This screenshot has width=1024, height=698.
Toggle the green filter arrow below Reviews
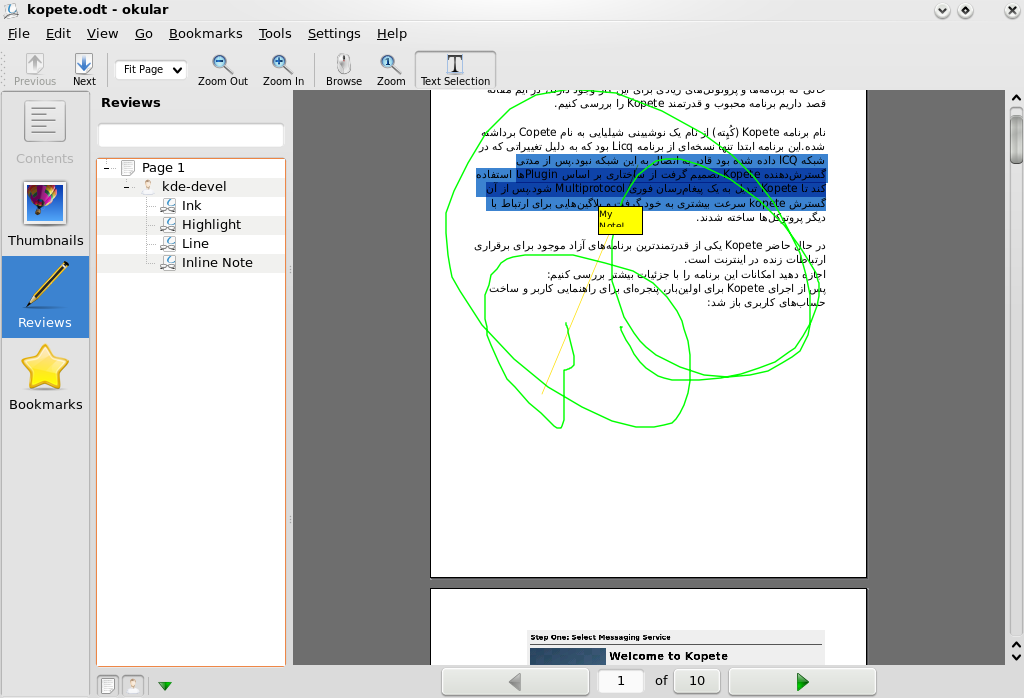[x=165, y=686]
